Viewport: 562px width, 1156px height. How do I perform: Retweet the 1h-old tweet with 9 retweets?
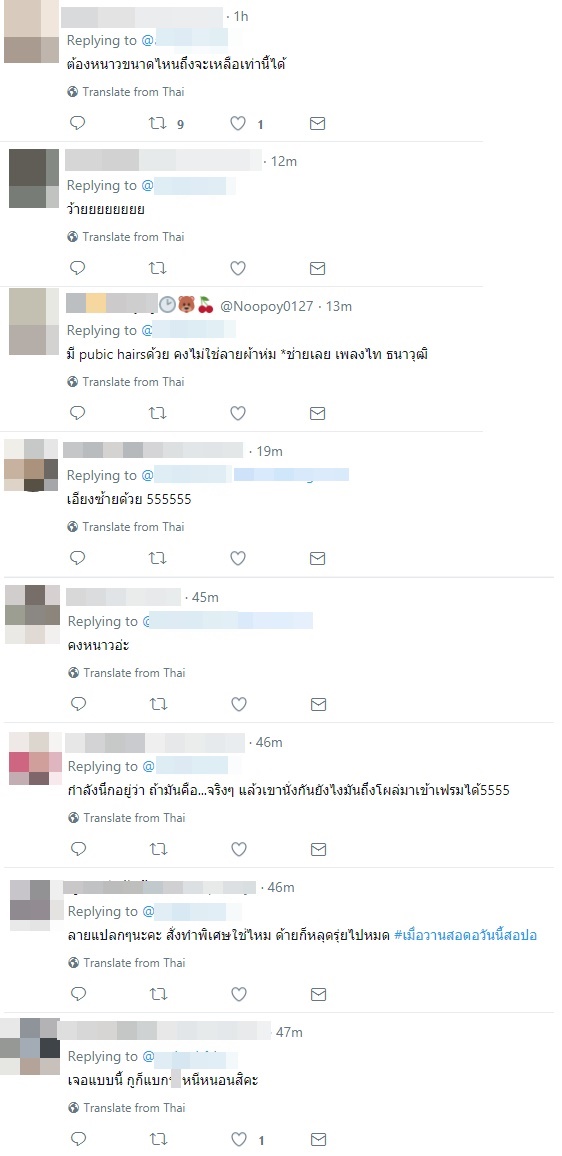click(158, 124)
